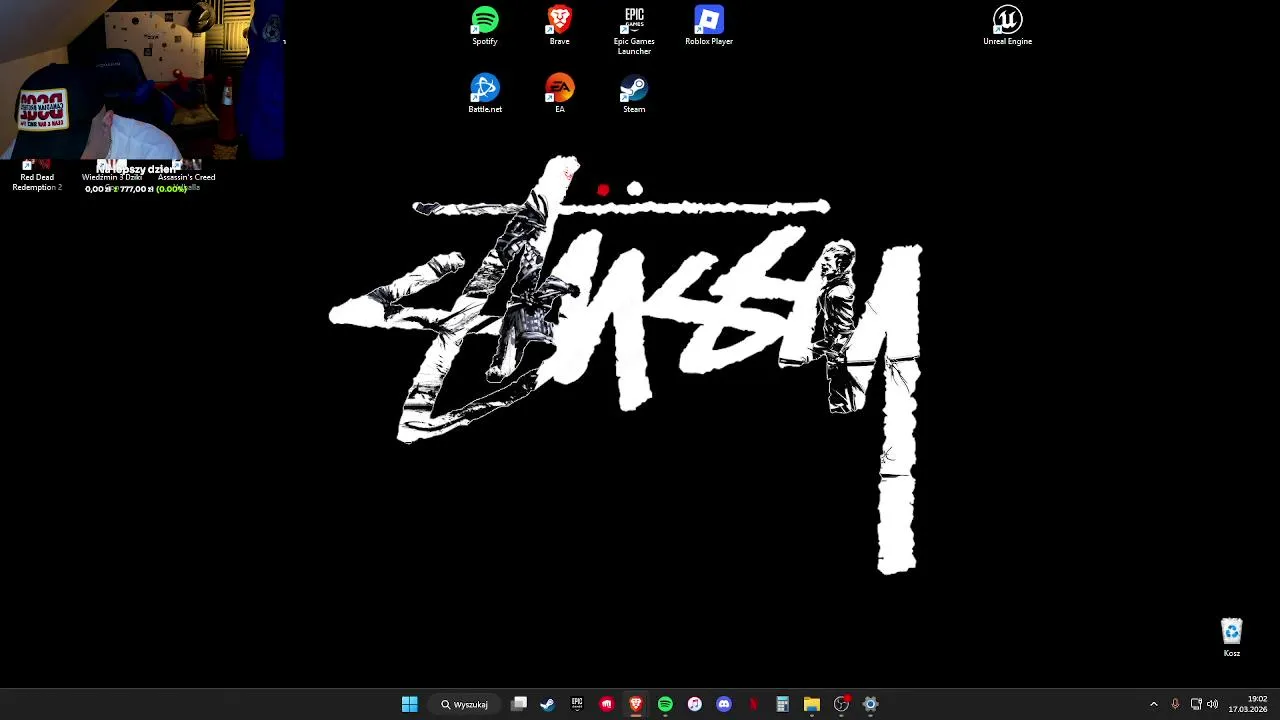Switch to Brave in the taskbar

pyautogui.click(x=635, y=704)
